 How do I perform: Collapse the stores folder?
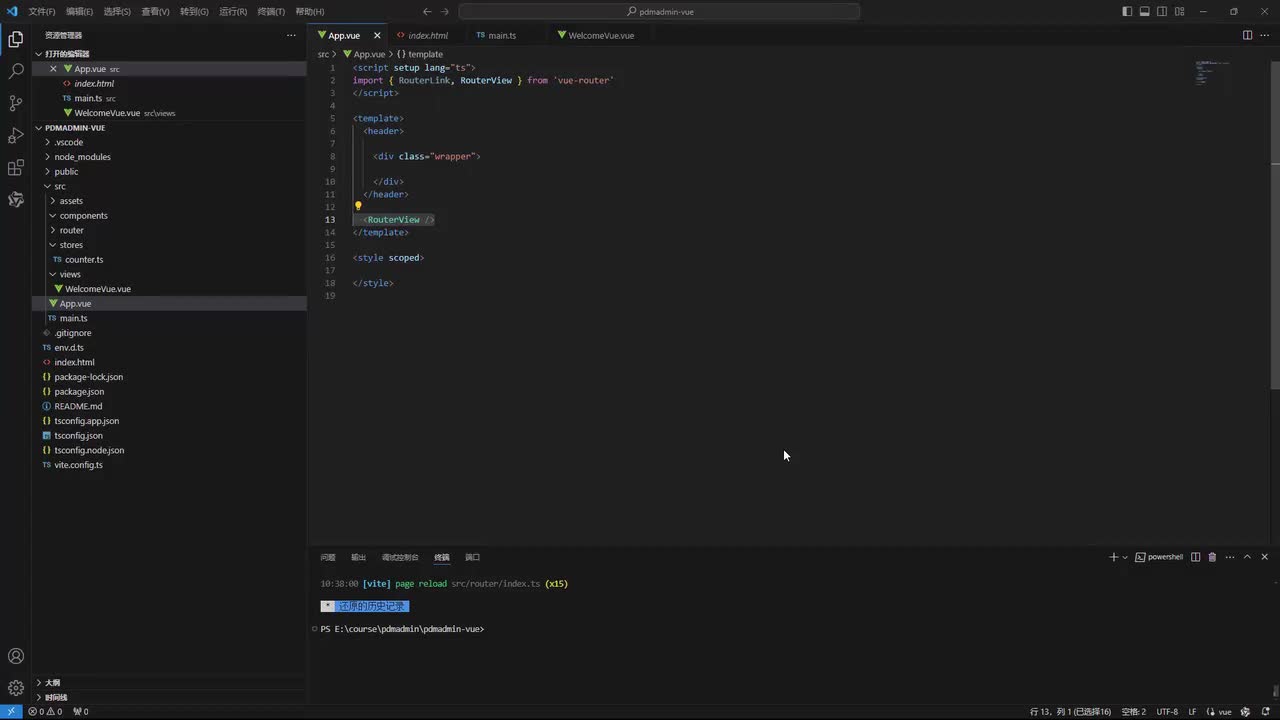click(71, 245)
